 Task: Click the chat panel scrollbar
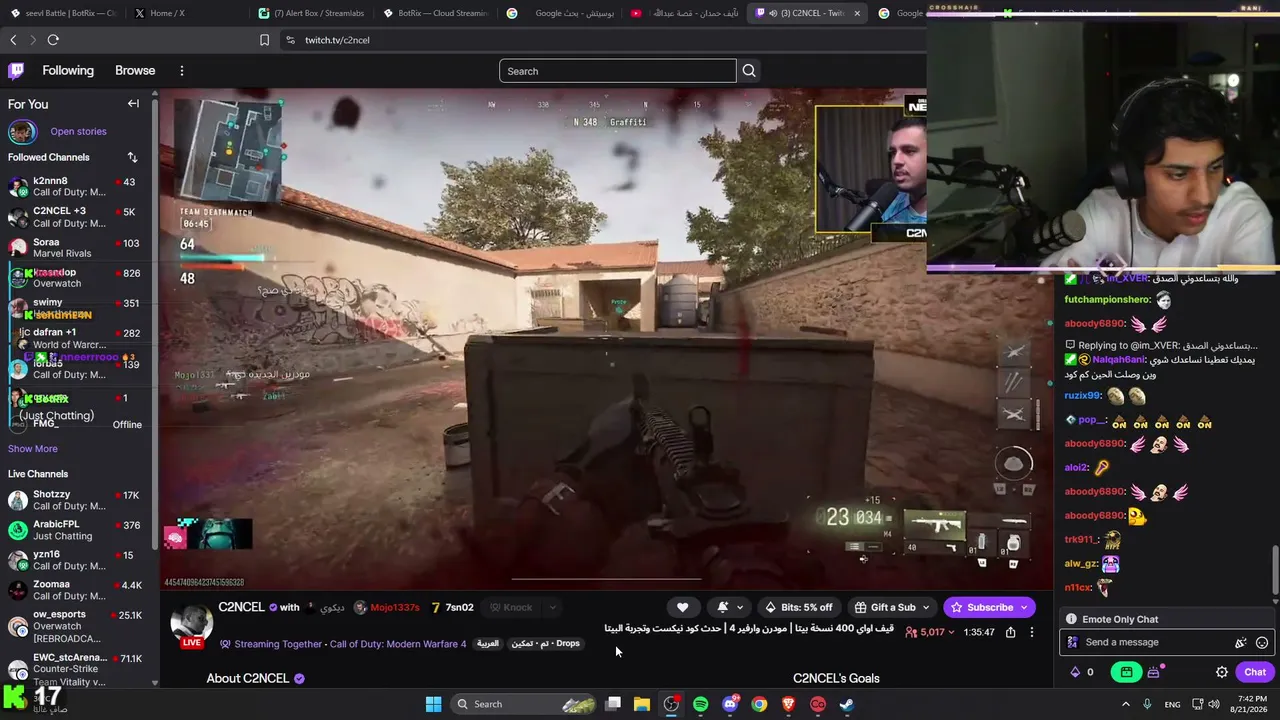pyautogui.click(x=1274, y=571)
